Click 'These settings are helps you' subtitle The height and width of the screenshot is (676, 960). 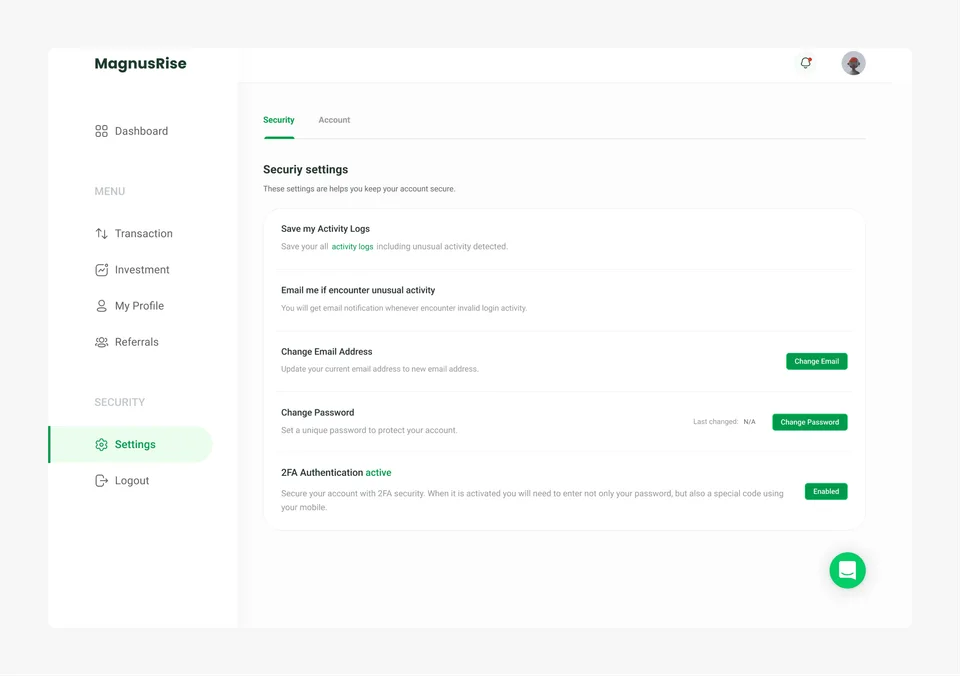click(x=359, y=189)
